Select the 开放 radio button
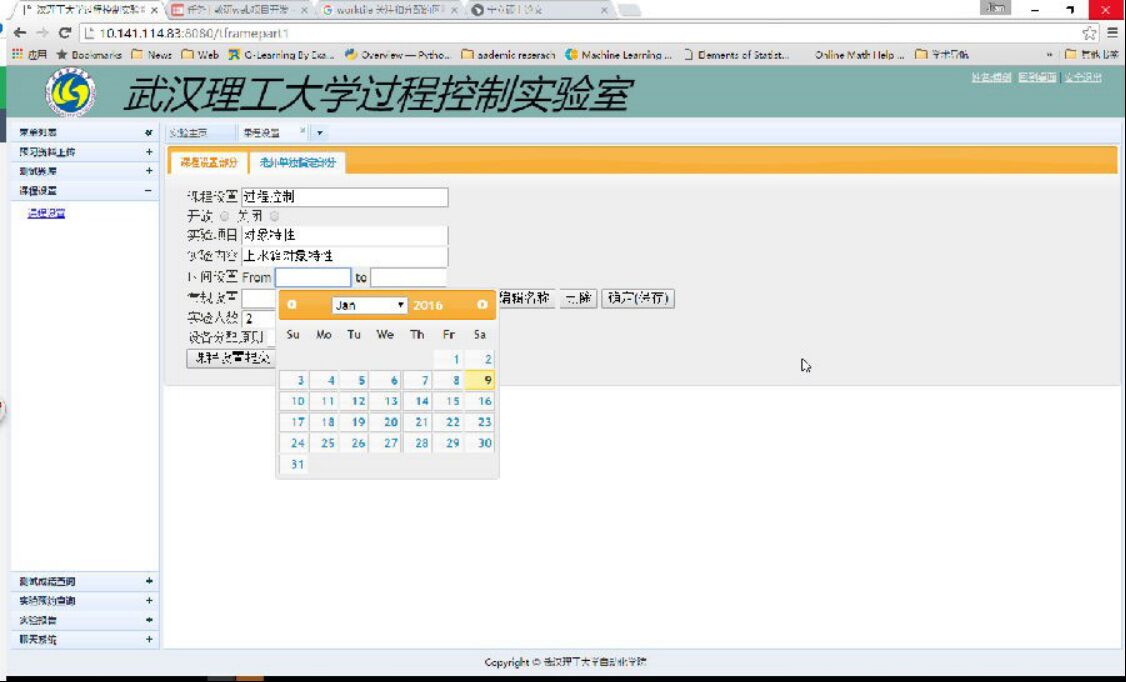Screen dimensions: 1126x682 (225, 216)
